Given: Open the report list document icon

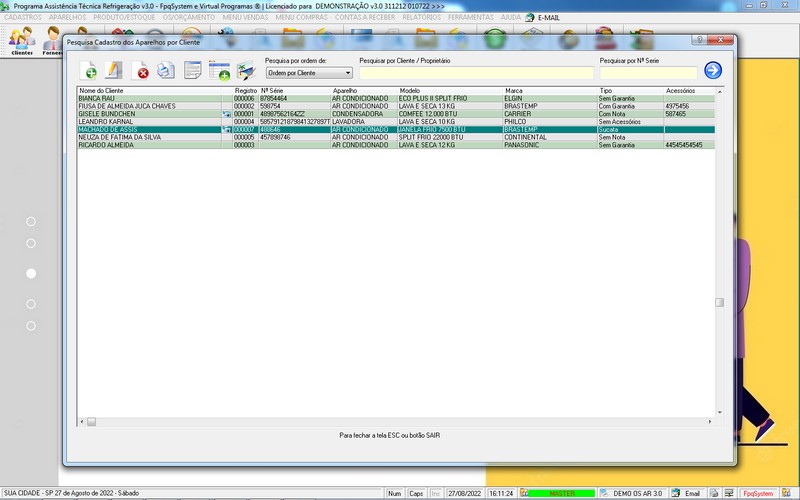Looking at the screenshot, I should click(192, 70).
